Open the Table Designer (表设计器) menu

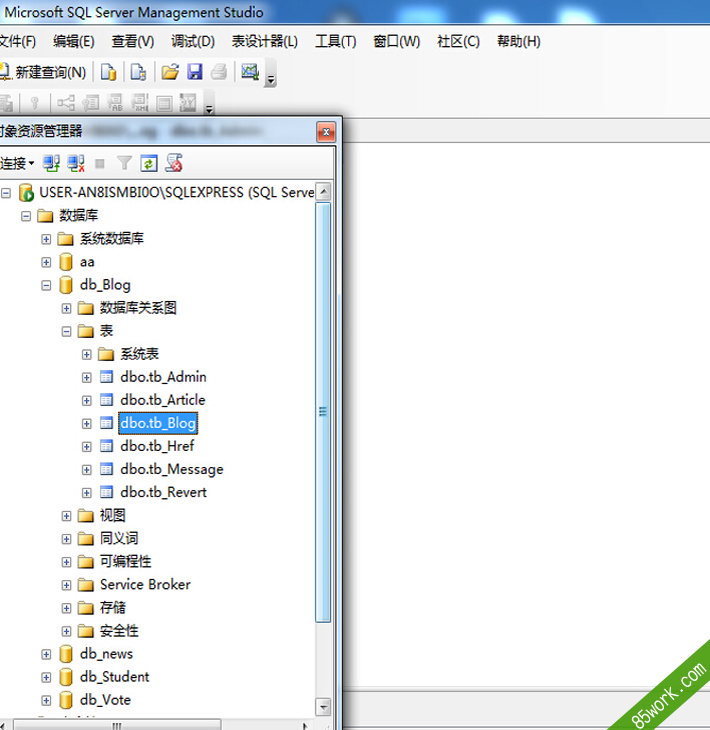click(x=264, y=41)
